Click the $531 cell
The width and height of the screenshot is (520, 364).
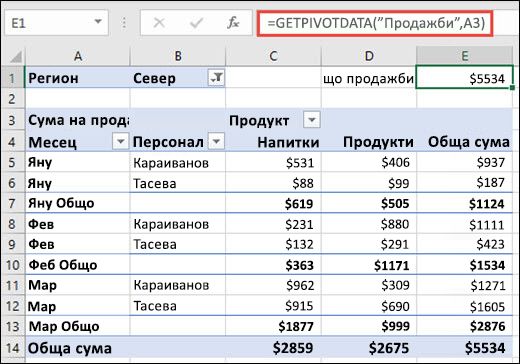pyautogui.click(x=273, y=162)
